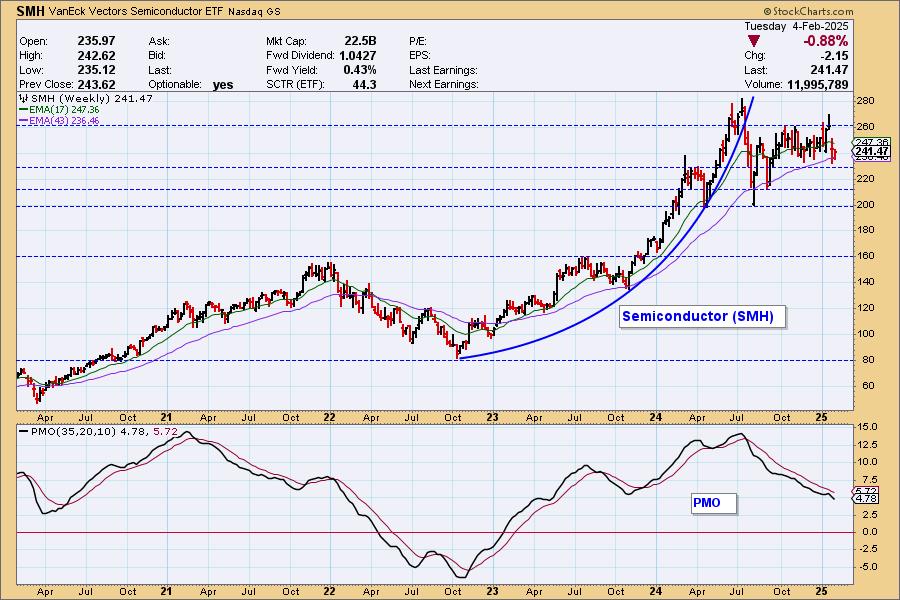Click the date Tuesday 4-Feb-2025

click(x=796, y=26)
